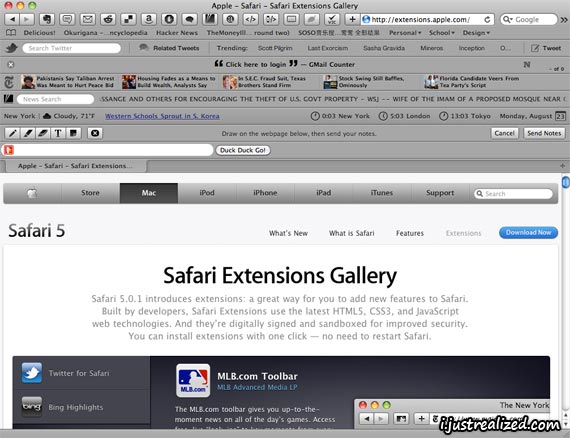
Task: Open the Evernote elephant toolbar icon
Action: coord(47,19)
